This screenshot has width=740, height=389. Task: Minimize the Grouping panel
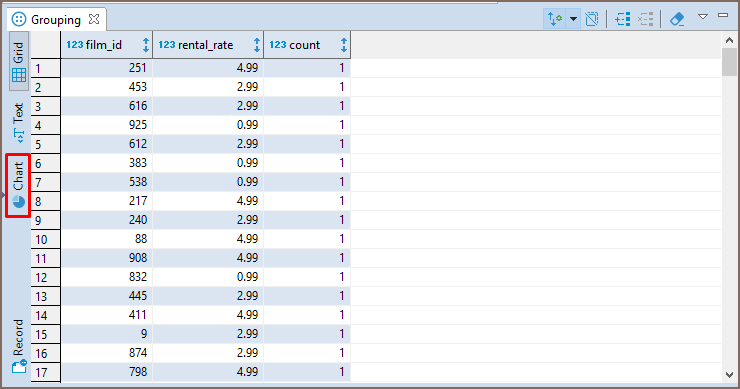point(723,16)
